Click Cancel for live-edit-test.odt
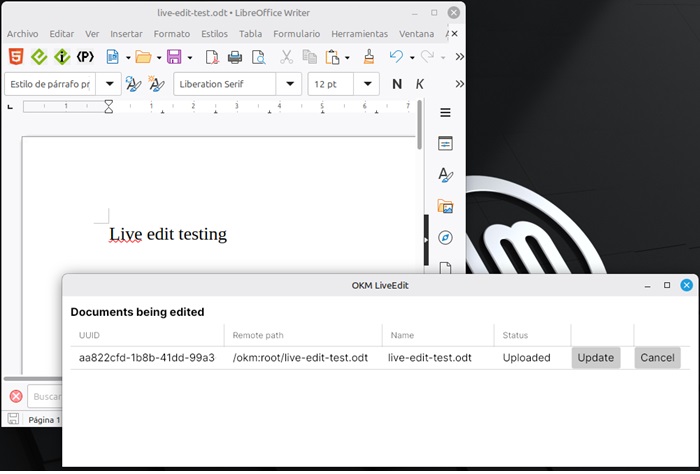The width and height of the screenshot is (700, 474). click(x=658, y=358)
